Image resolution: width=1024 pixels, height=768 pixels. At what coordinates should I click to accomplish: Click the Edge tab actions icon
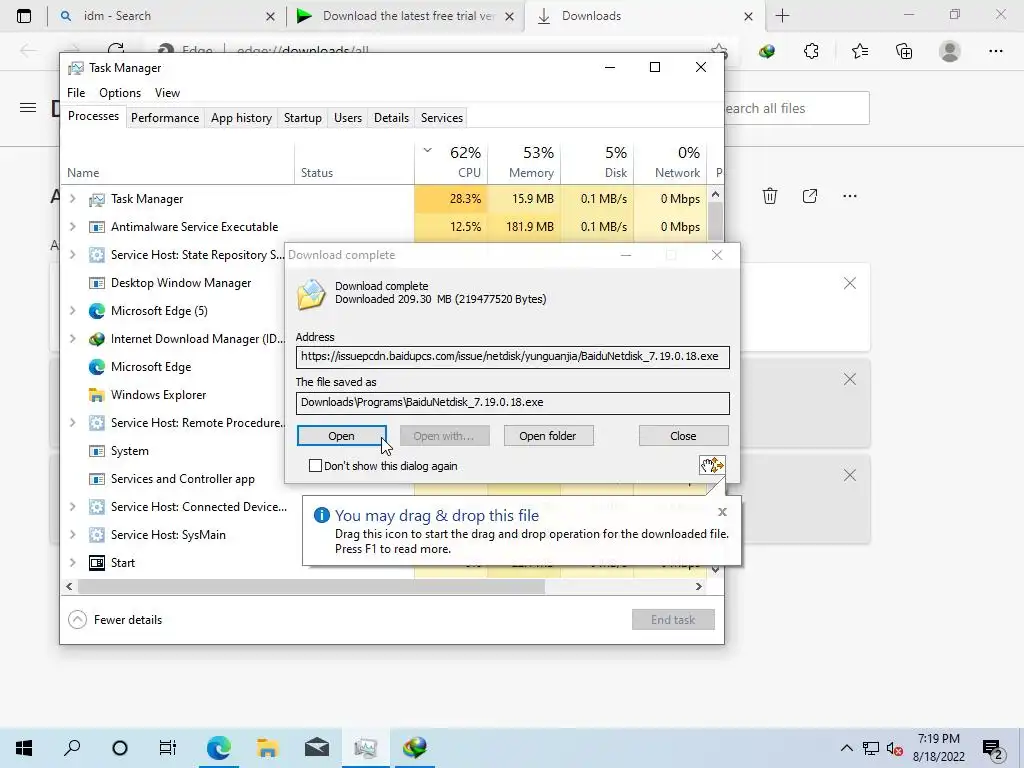pos(24,16)
